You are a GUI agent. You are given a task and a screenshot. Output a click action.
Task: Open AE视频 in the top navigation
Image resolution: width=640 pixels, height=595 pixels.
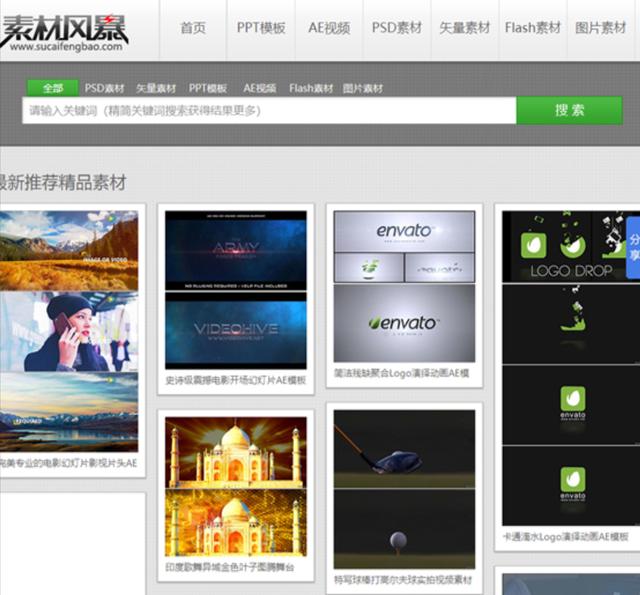329,28
